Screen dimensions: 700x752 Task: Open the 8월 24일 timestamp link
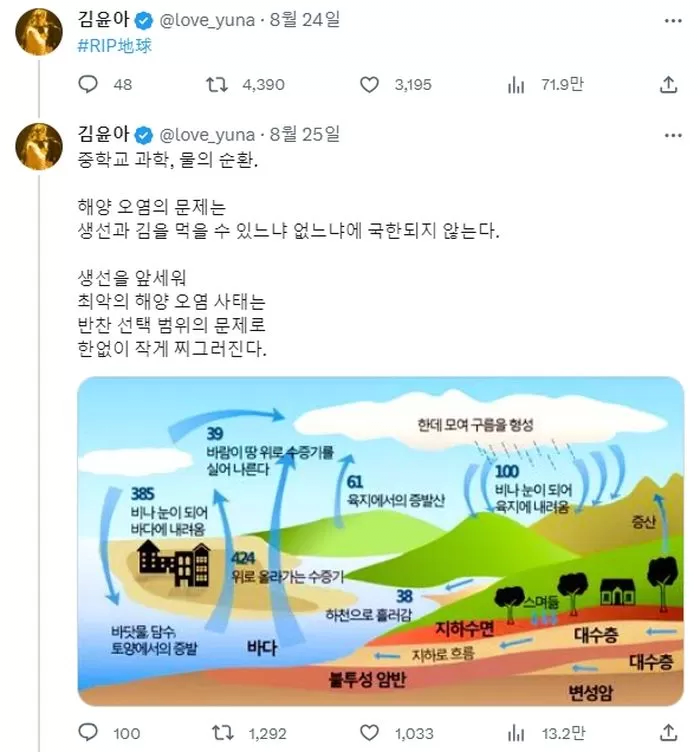coord(304,20)
